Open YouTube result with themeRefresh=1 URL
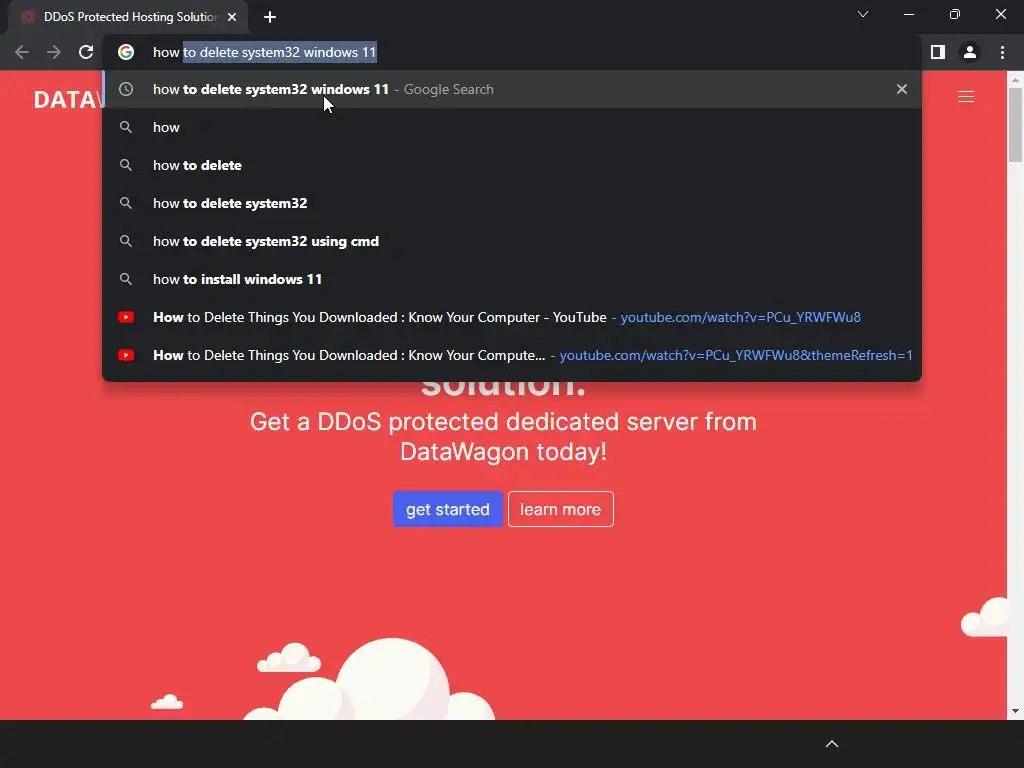The image size is (1024, 768). tap(512, 355)
